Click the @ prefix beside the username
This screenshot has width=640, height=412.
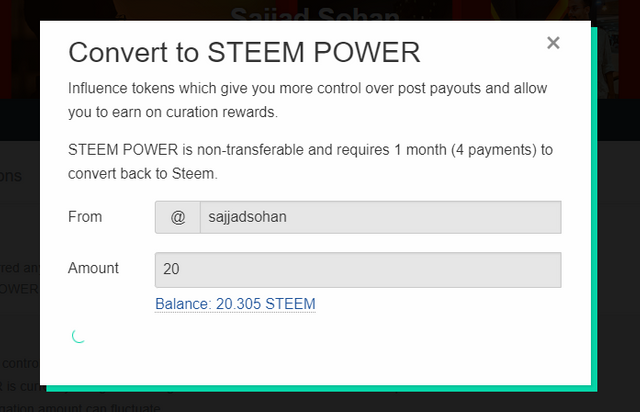click(x=178, y=217)
